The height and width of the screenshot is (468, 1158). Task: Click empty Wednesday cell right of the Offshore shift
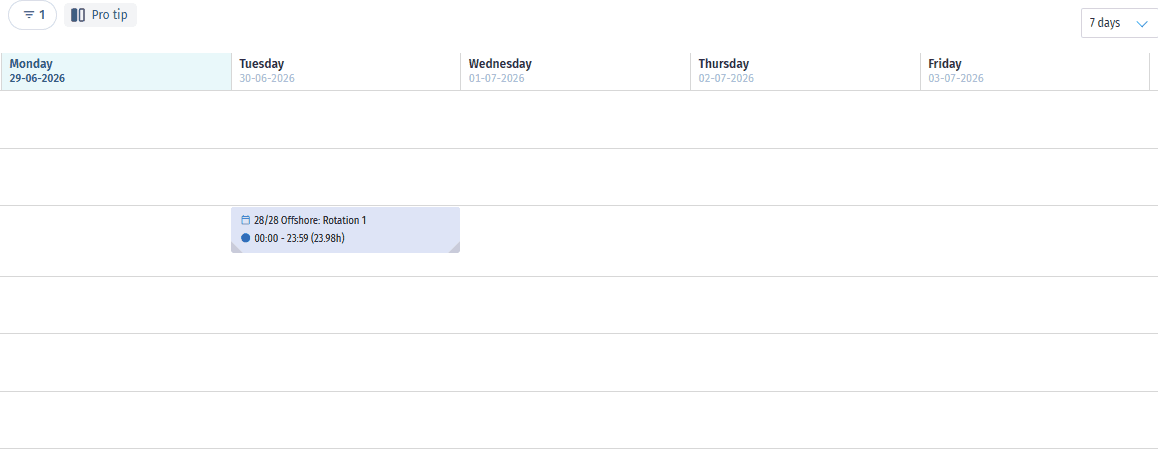pyautogui.click(x=575, y=241)
